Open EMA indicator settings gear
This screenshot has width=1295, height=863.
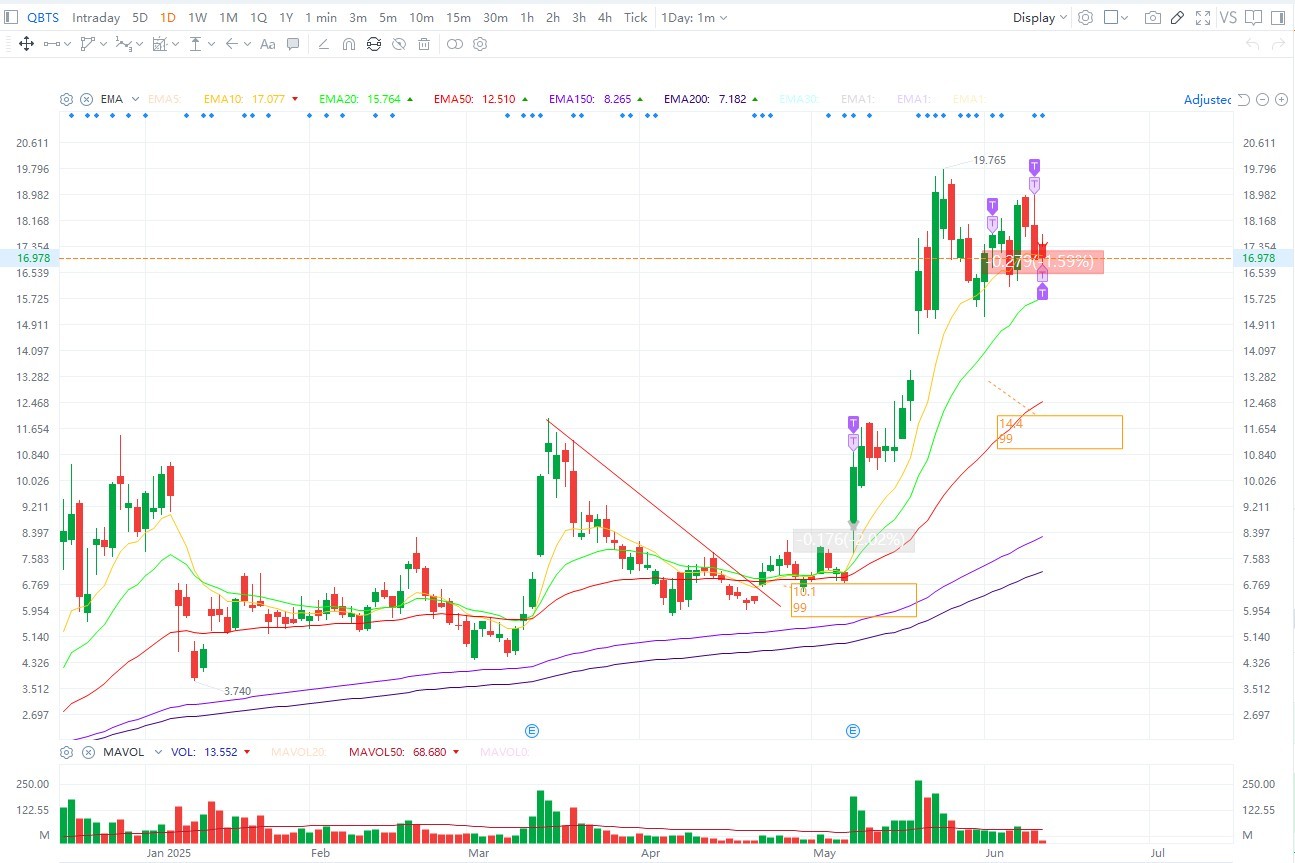[x=66, y=99]
